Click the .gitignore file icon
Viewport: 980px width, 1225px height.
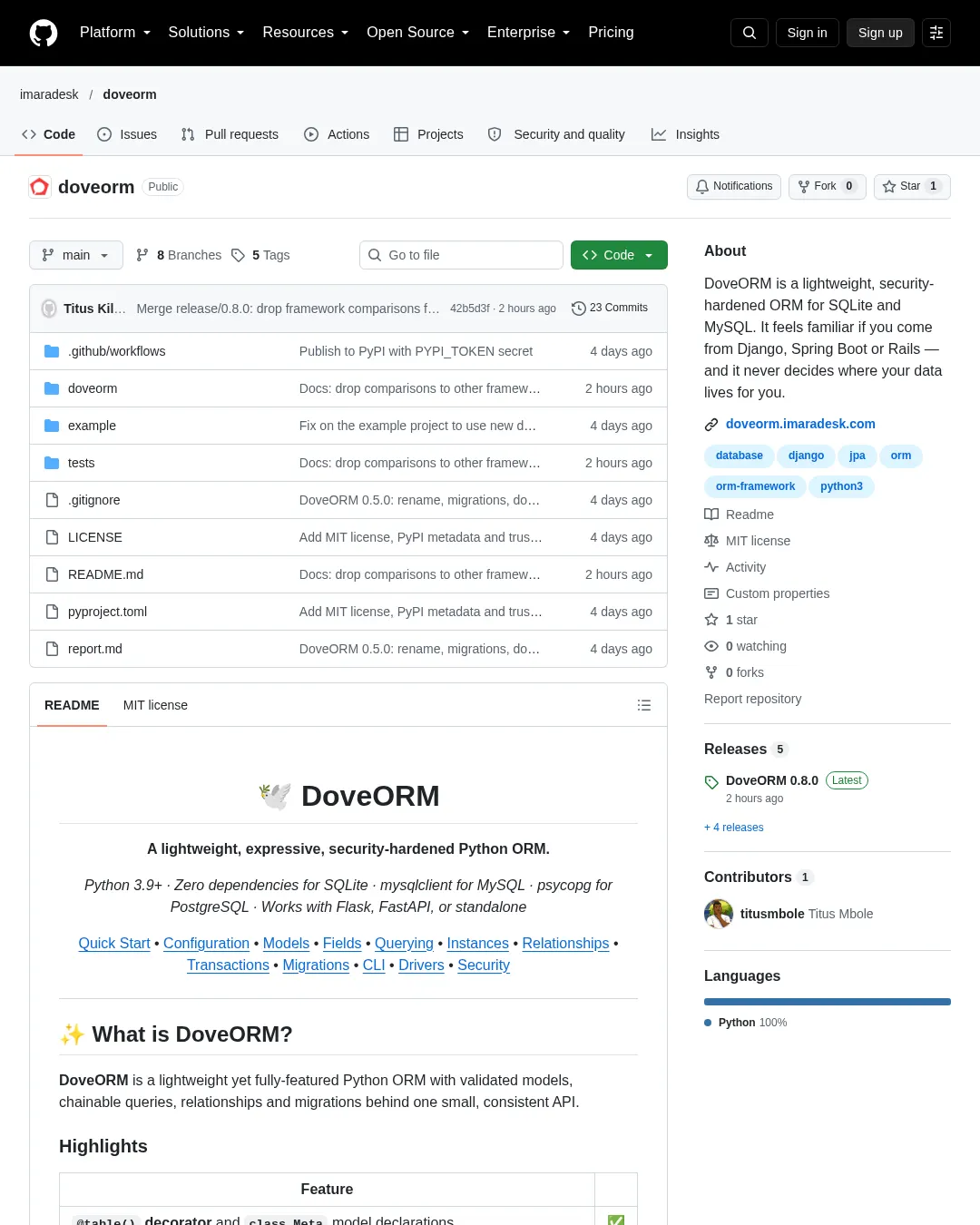point(52,500)
